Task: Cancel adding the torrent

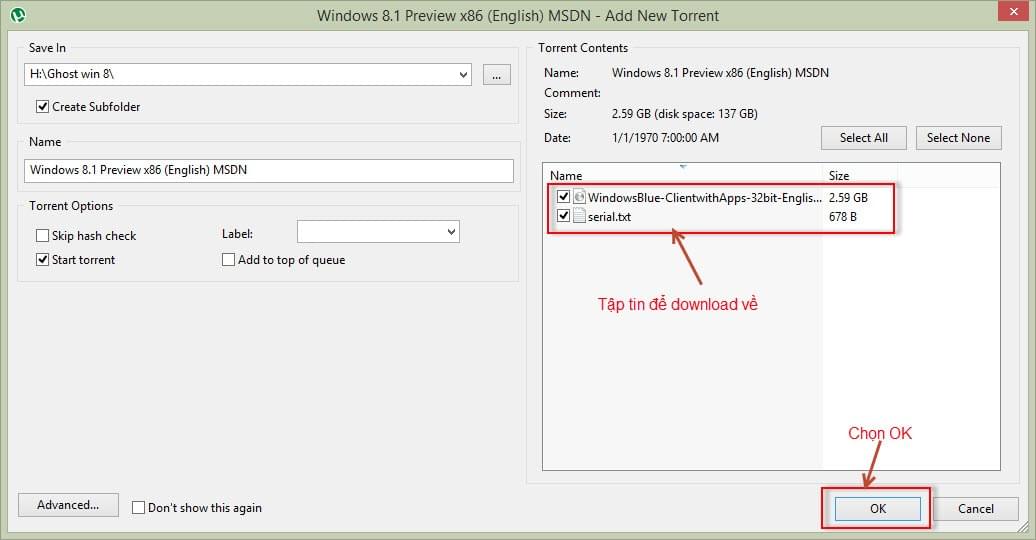Action: click(976, 508)
